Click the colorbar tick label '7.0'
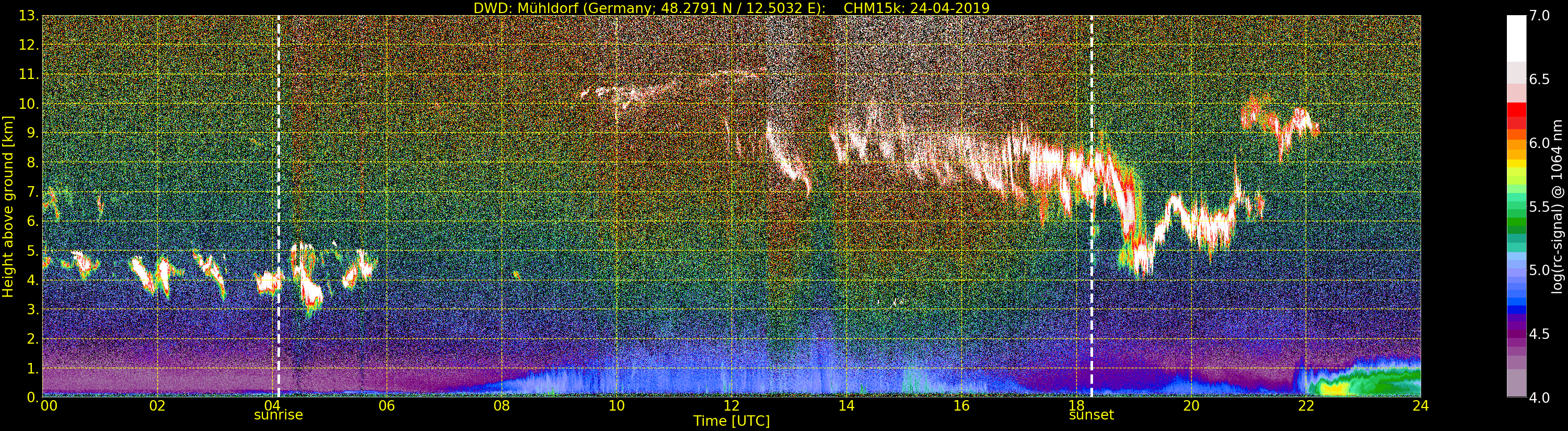 coord(1539,16)
